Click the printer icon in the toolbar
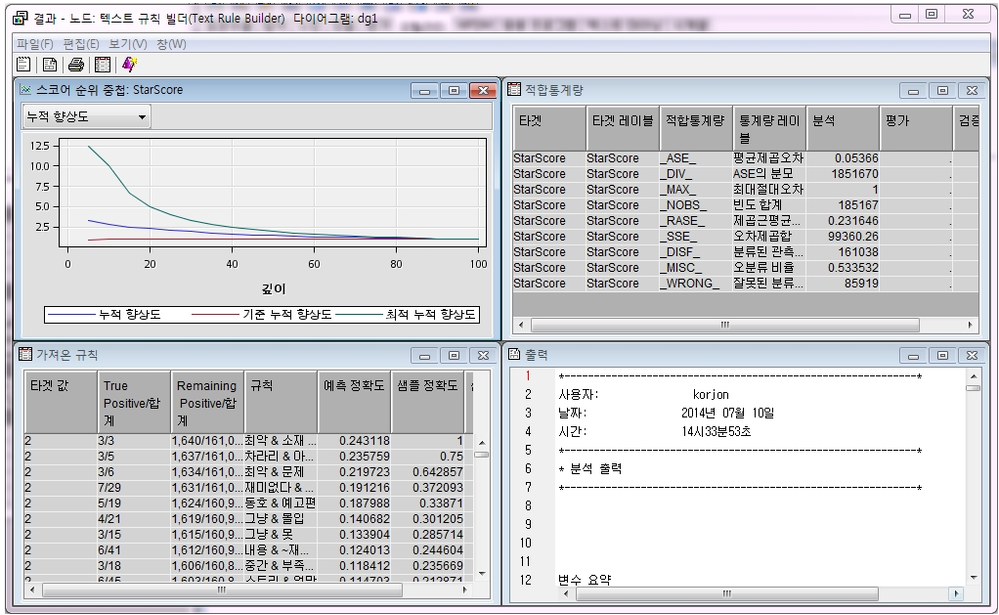Screen dimensions: 999x615 76,64
